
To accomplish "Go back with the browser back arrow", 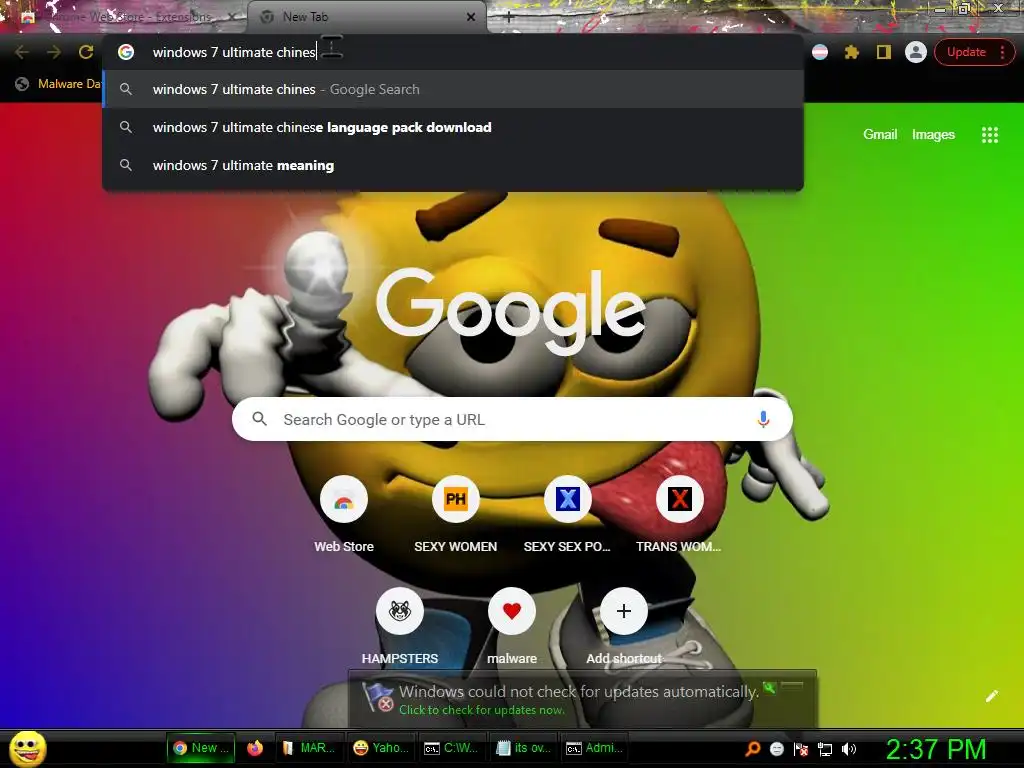I will [22, 52].
